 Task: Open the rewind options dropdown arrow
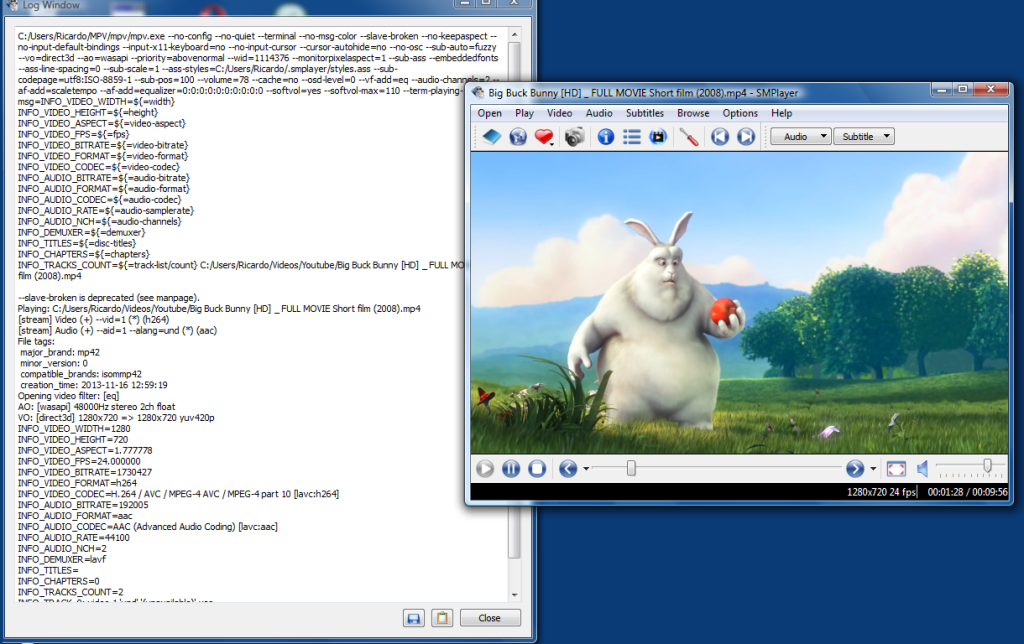586,469
